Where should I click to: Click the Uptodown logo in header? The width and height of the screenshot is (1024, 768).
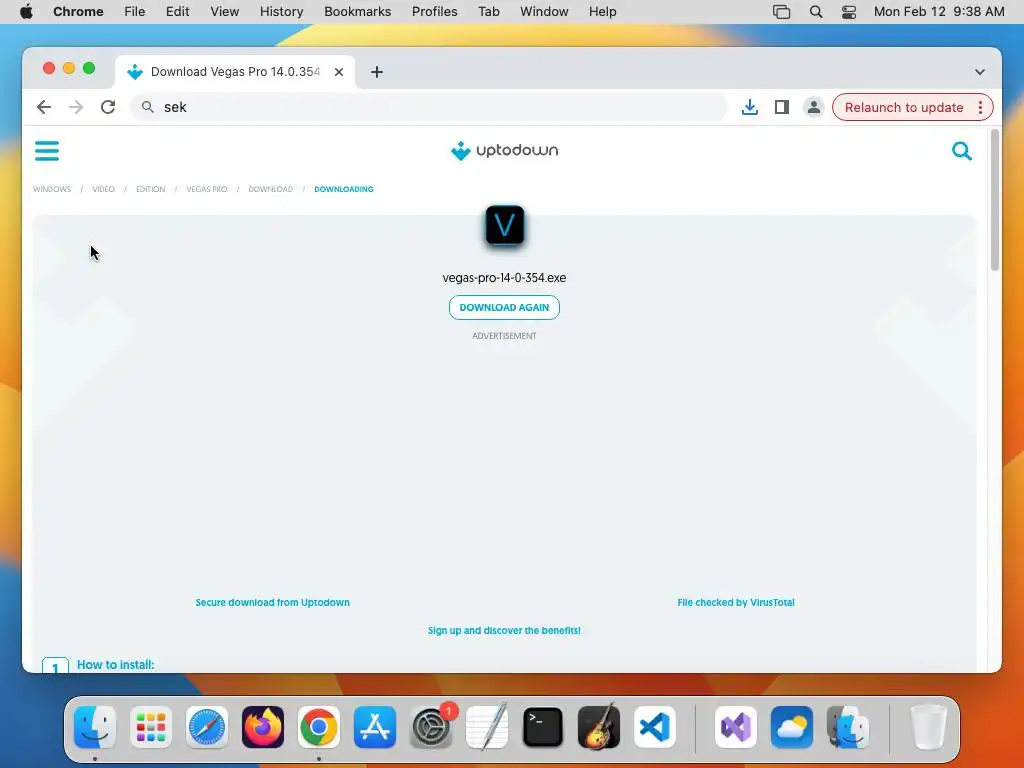(x=504, y=150)
